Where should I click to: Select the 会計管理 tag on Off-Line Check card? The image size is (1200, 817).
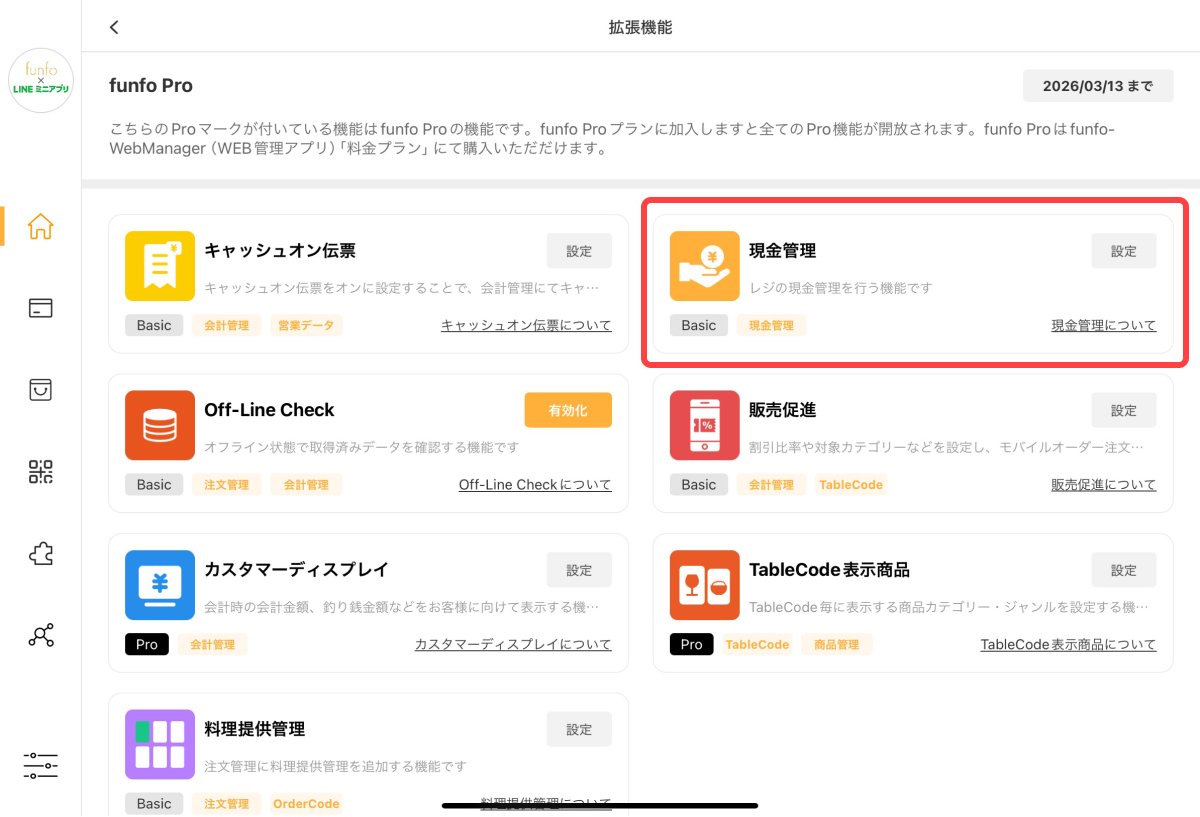[306, 485]
